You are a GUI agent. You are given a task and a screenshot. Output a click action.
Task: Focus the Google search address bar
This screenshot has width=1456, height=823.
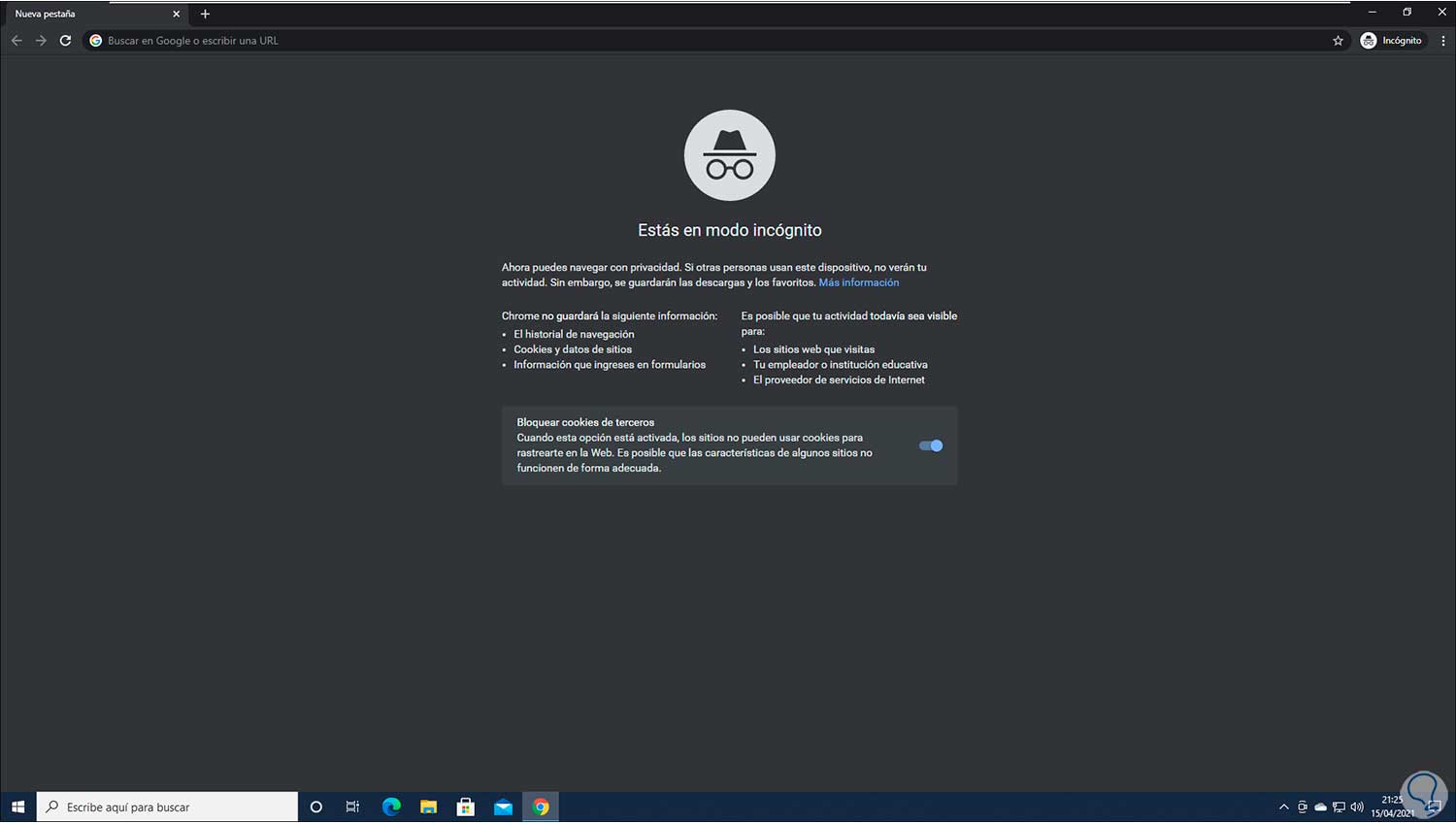(716, 41)
